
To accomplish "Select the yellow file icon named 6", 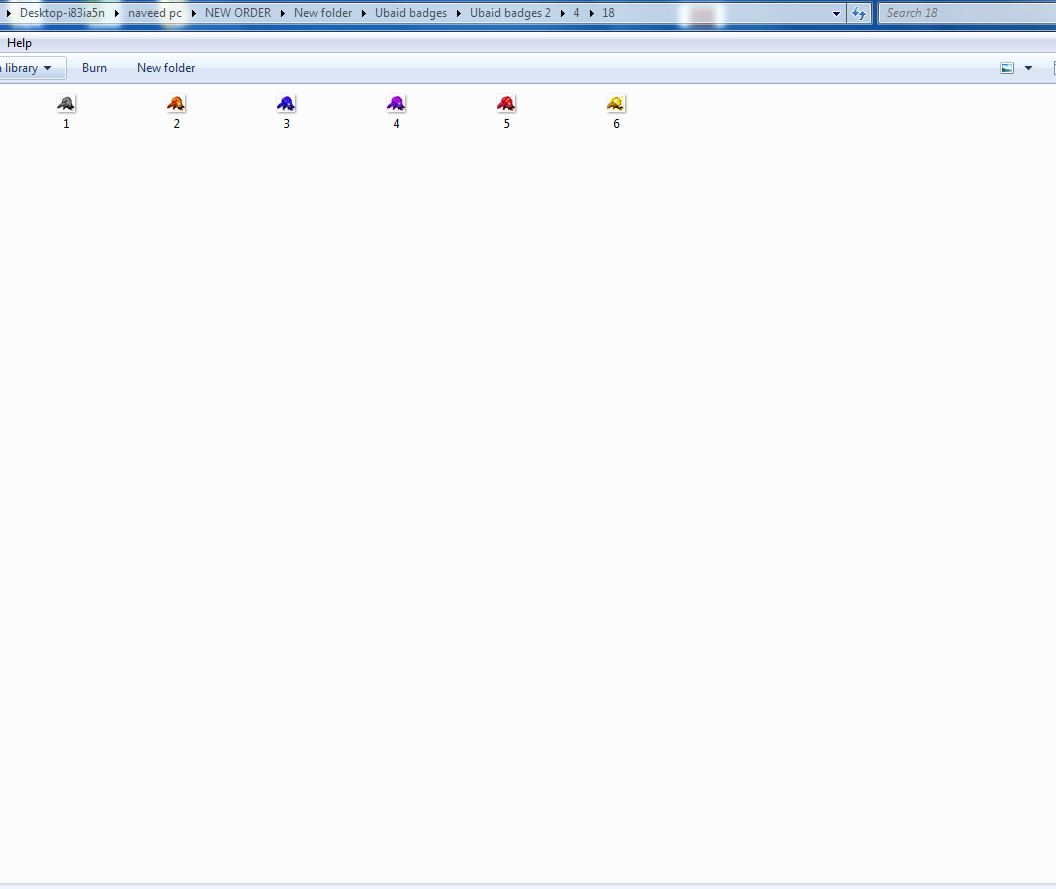I will (616, 104).
